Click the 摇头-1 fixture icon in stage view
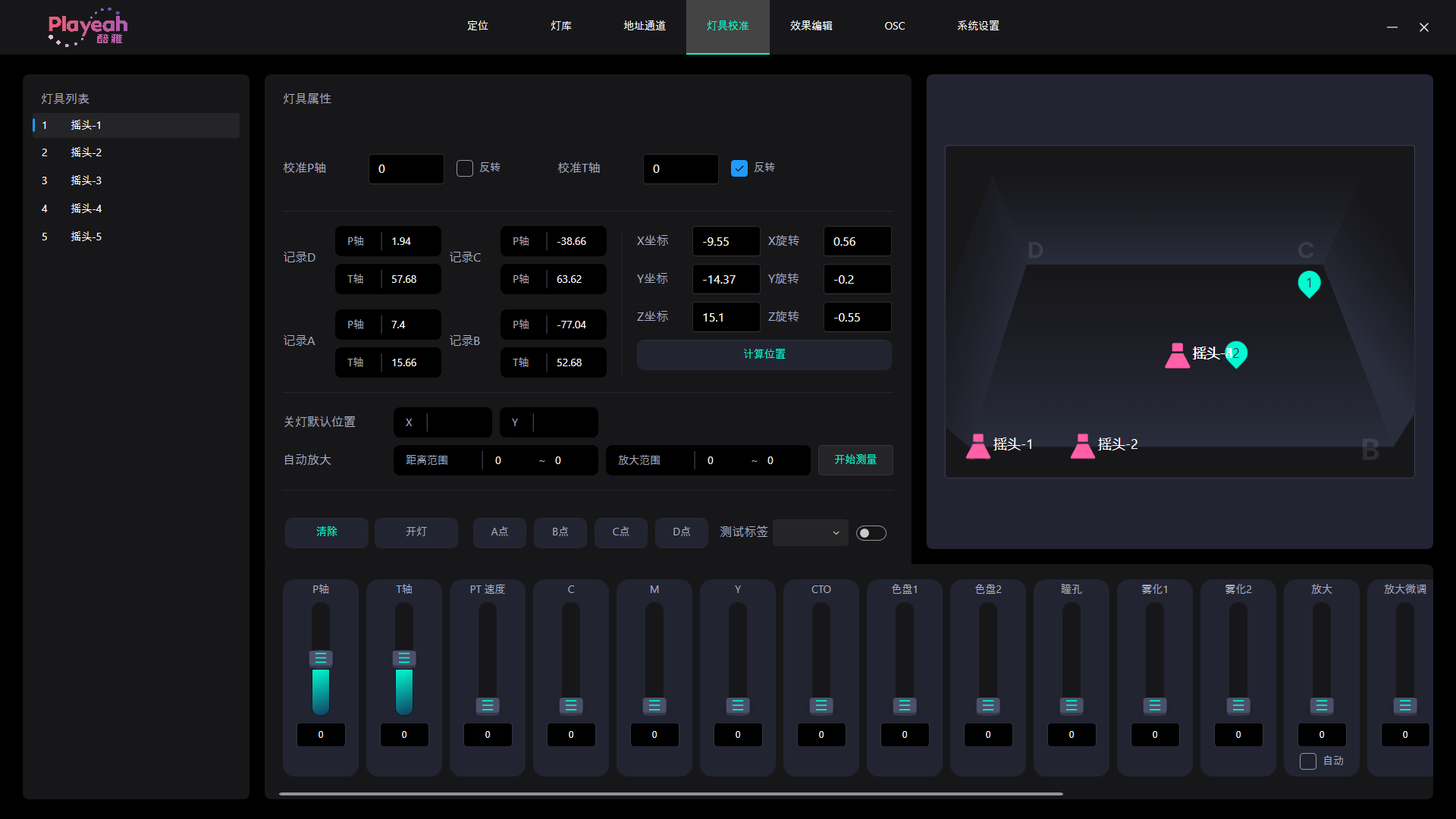 [x=977, y=446]
